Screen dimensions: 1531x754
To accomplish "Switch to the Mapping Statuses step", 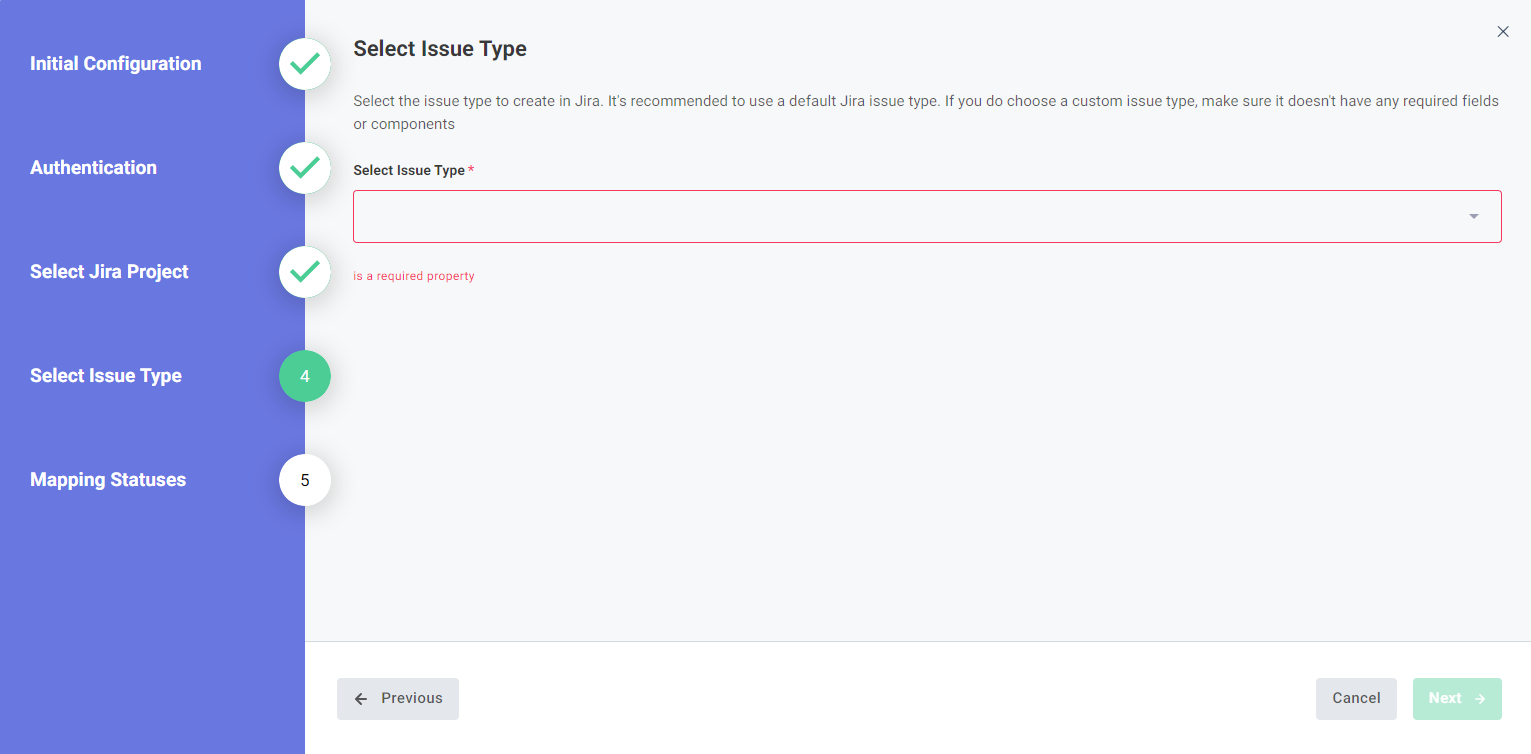I will [108, 479].
